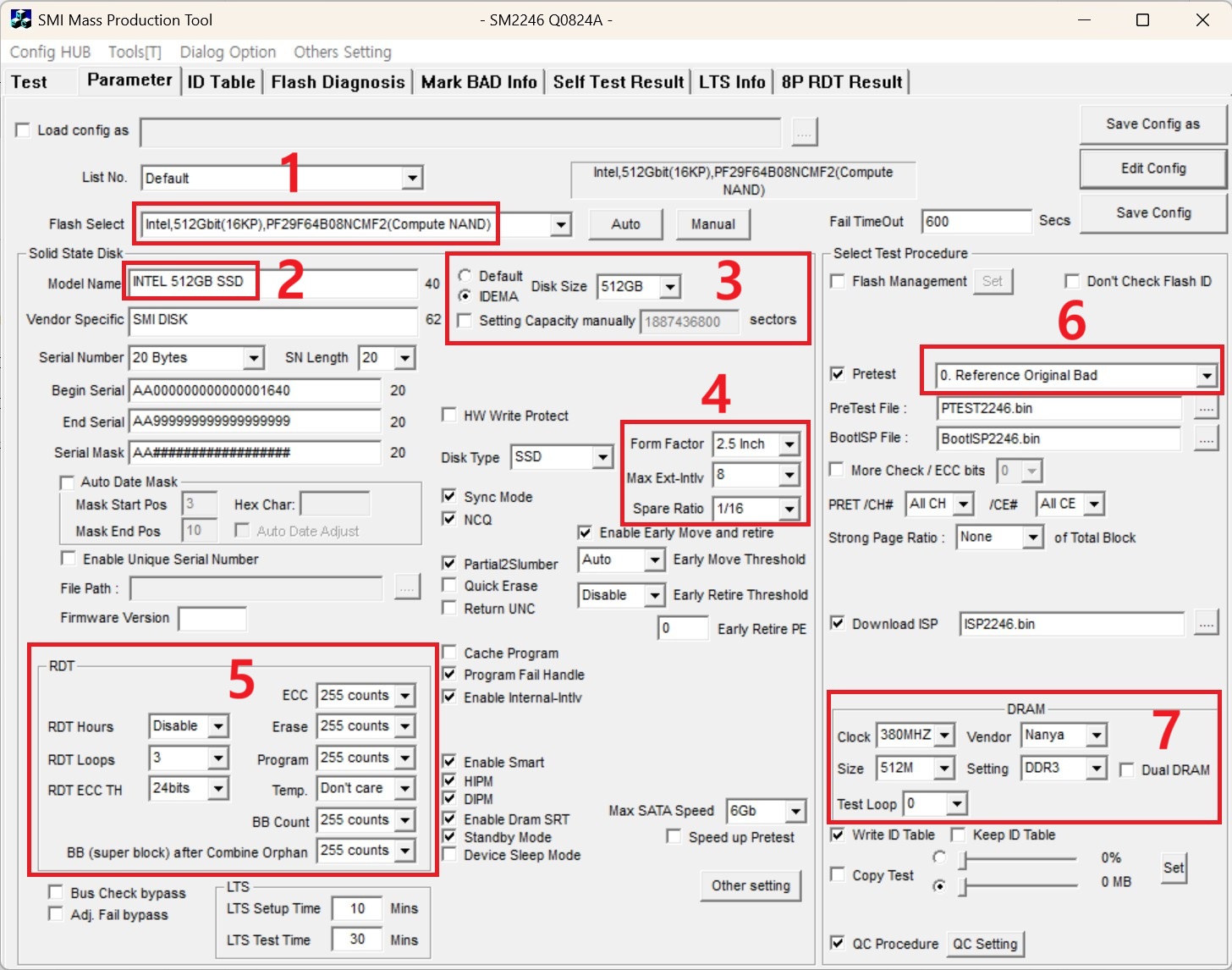Toggle Enable Smart checkbox
Image resolution: width=1232 pixels, height=970 pixels.
point(449,762)
